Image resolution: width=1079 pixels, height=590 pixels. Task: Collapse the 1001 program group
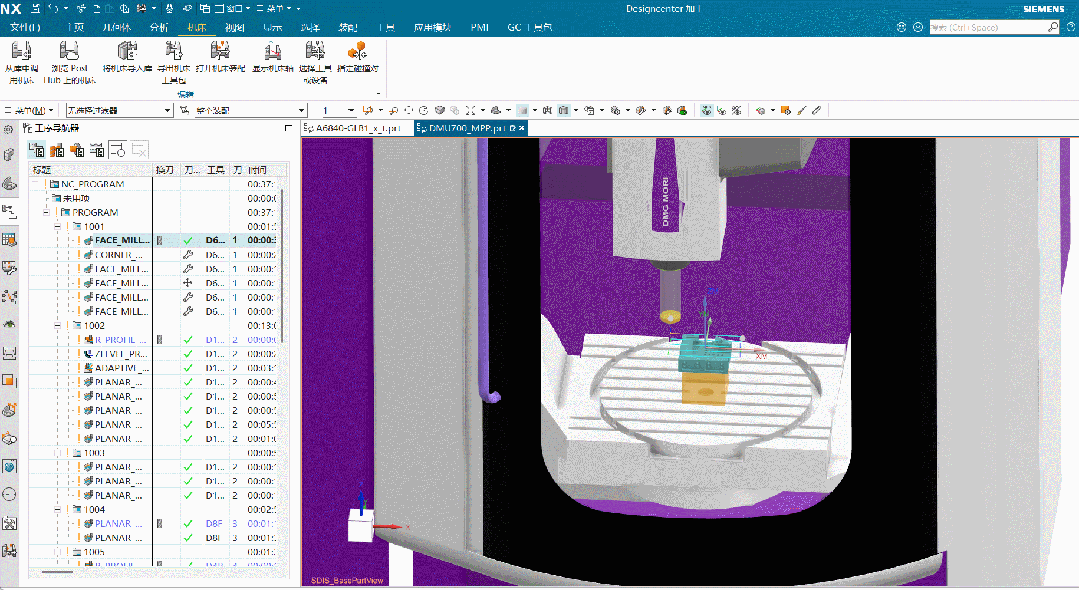coord(57,227)
